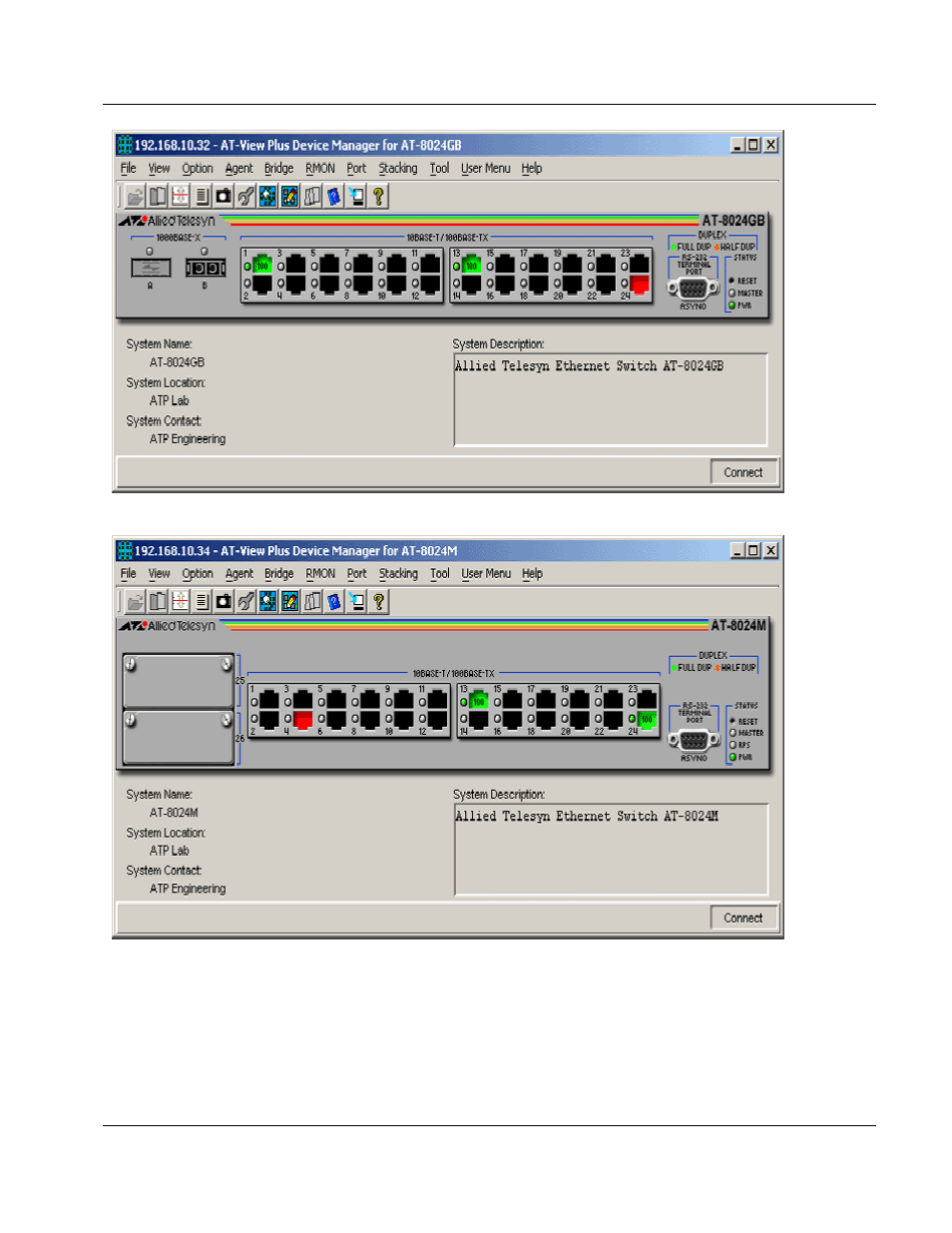Click the blue card icon in AT-8024M window toolbar
Viewport: 952px width, 1233px height.
tap(334, 601)
